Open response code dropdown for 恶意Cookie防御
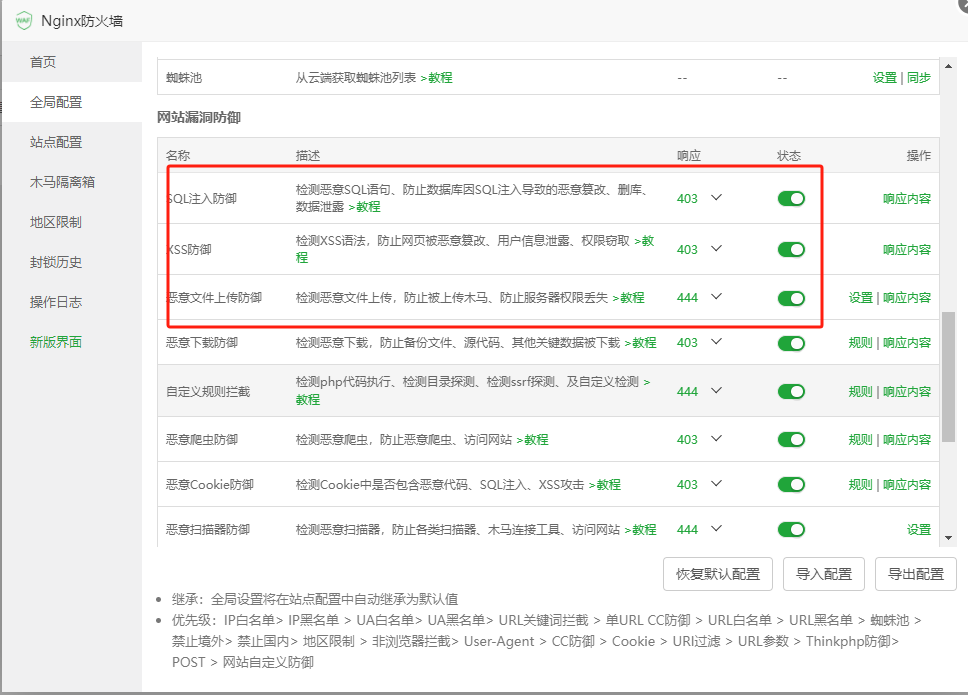 tap(715, 484)
